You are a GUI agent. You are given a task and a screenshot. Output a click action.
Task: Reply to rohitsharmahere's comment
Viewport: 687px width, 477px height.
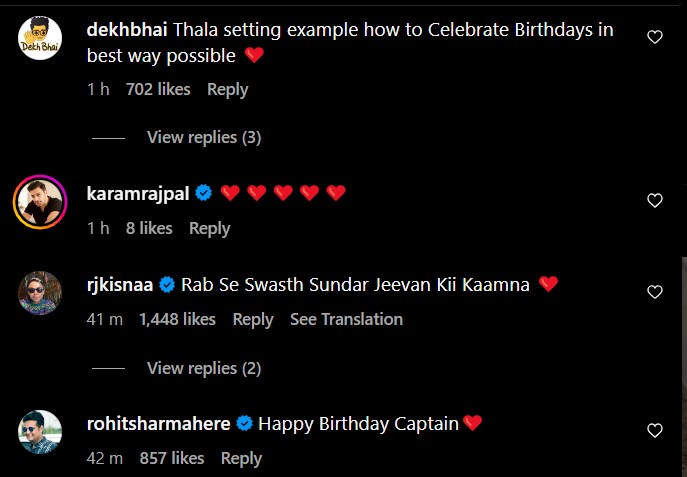[x=241, y=458]
